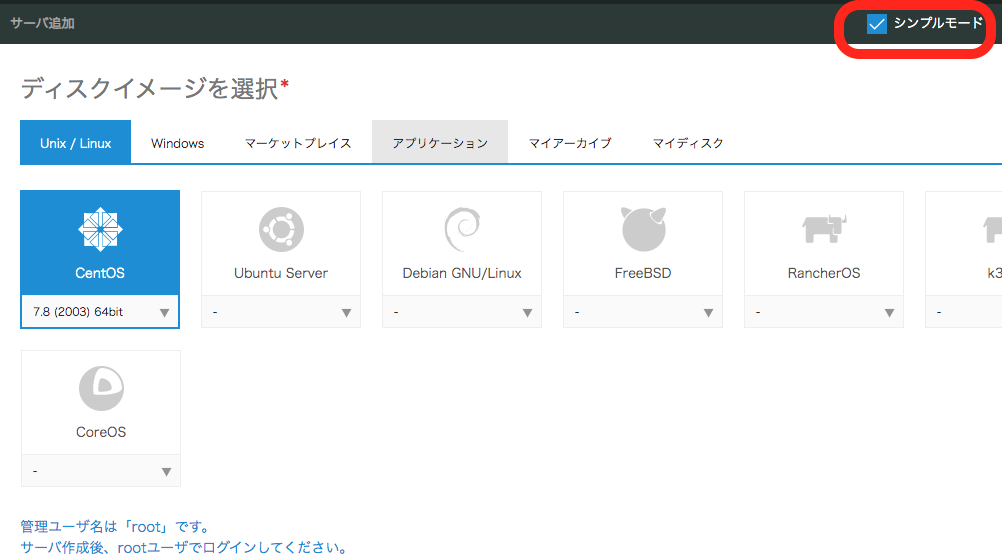Switch to the マイアーカイブ tab

pyautogui.click(x=570, y=143)
